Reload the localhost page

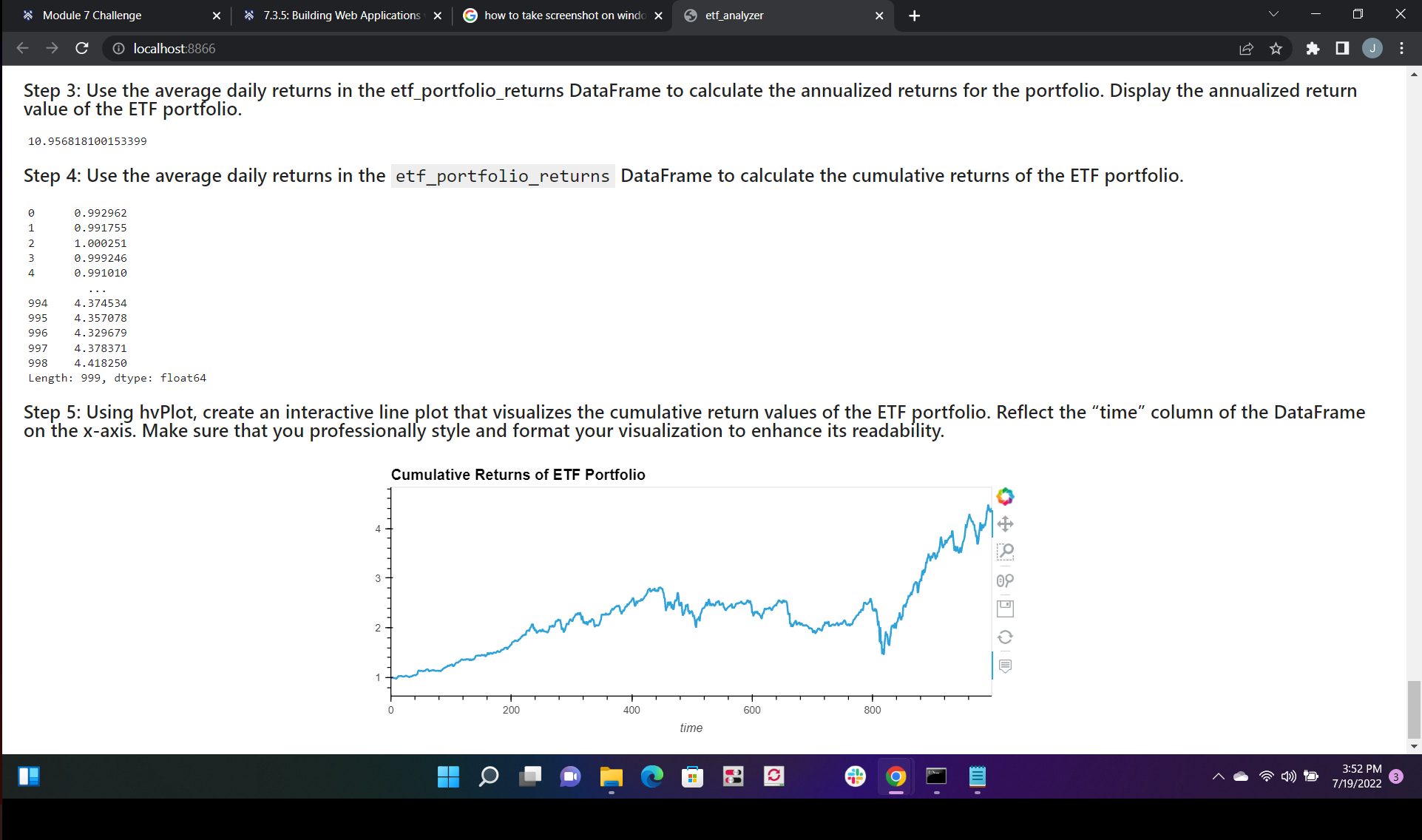coord(82,48)
